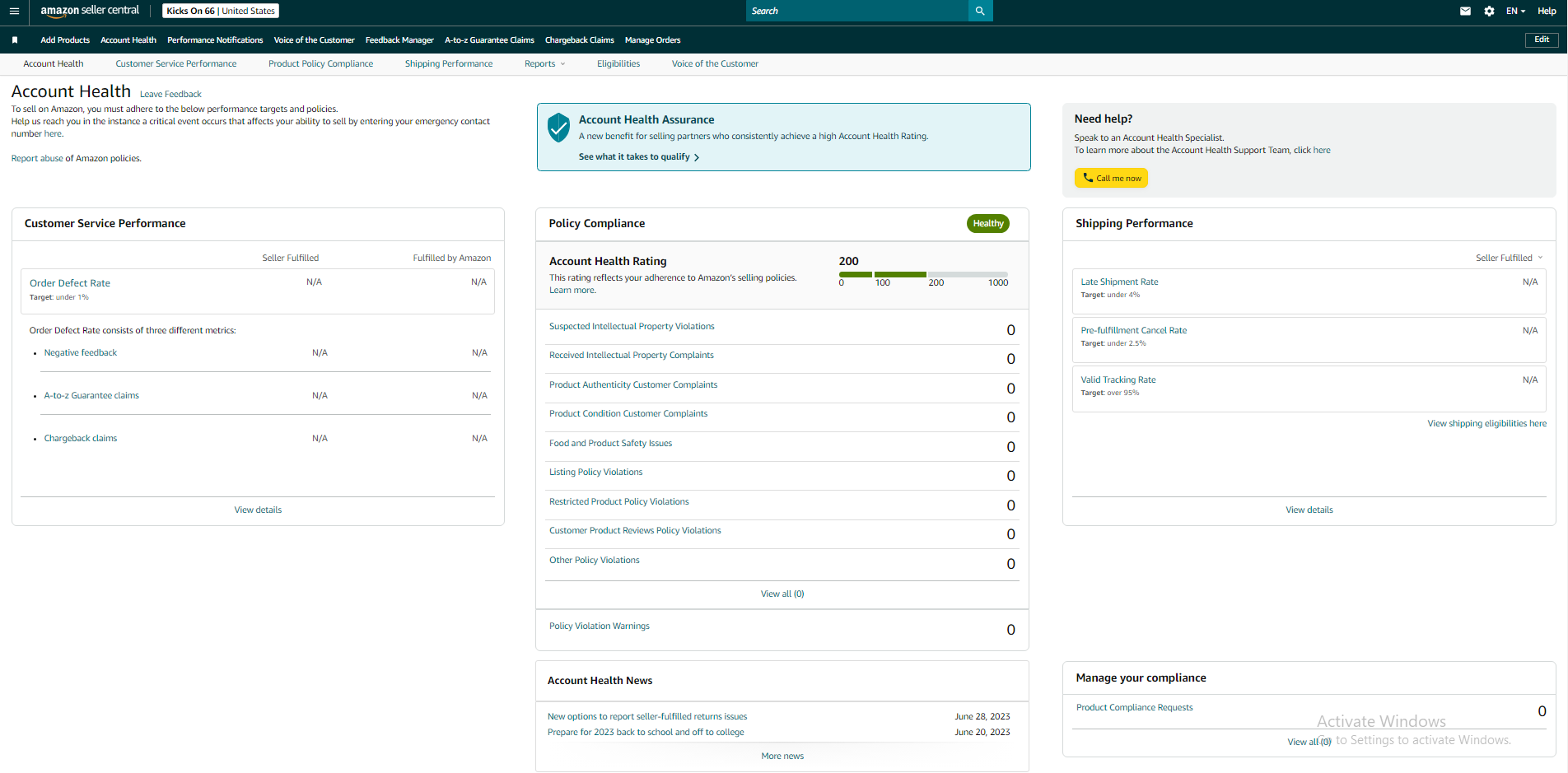Open A-to-z Guarantee Claims shortcut
Image resolution: width=1568 pixels, height=773 pixels.
click(x=489, y=40)
